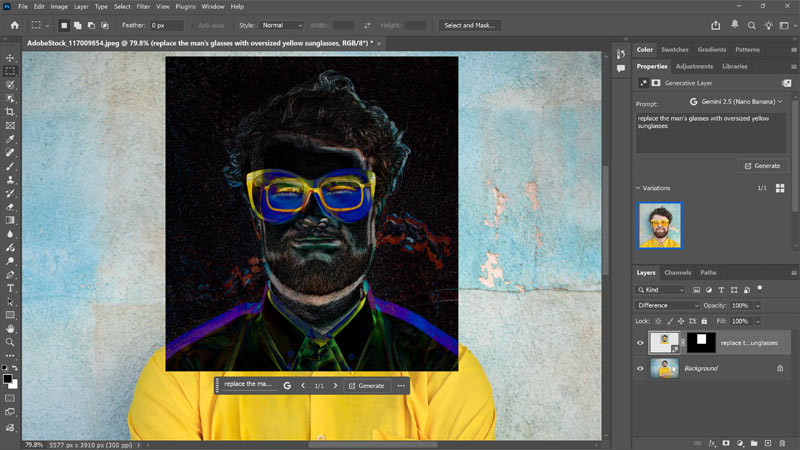Open the marquee tool preset picker arrow

pyautogui.click(x=47, y=26)
